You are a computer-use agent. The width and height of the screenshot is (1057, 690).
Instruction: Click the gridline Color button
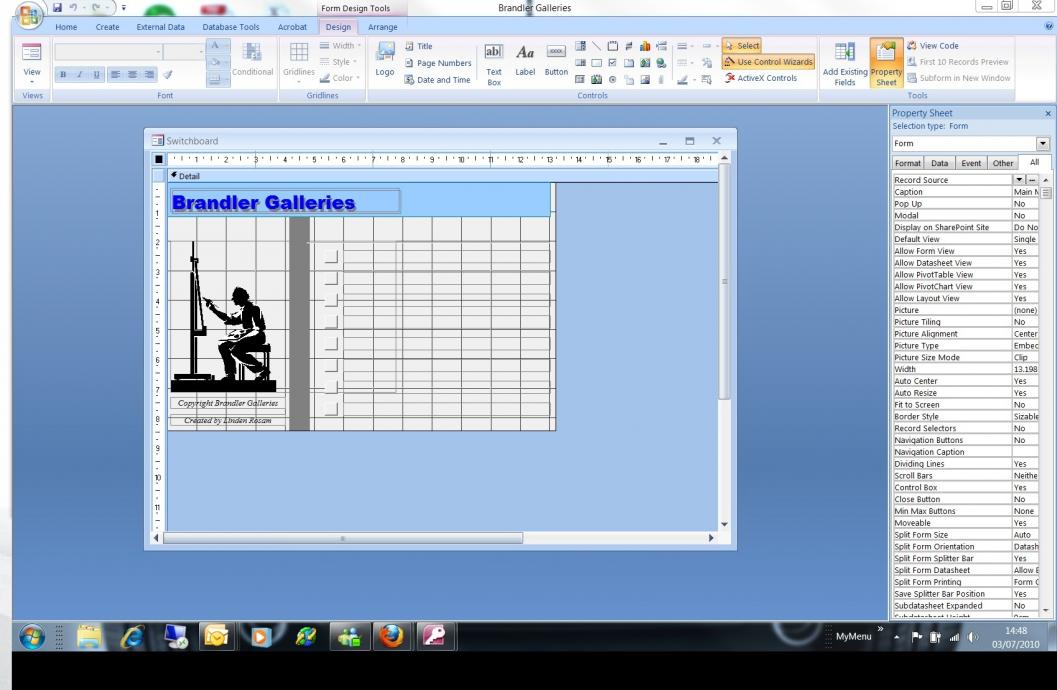point(340,78)
